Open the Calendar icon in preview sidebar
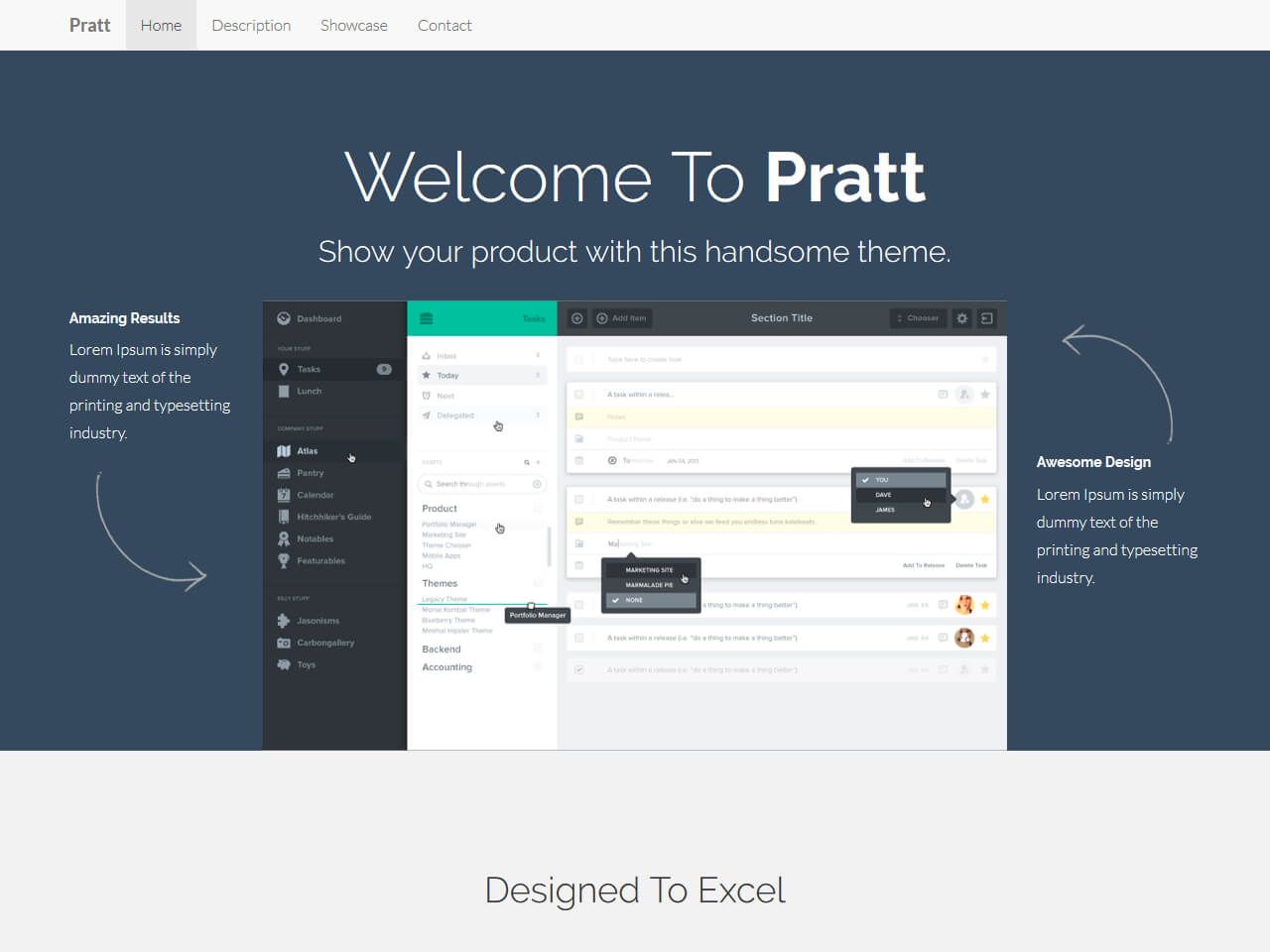 click(284, 495)
